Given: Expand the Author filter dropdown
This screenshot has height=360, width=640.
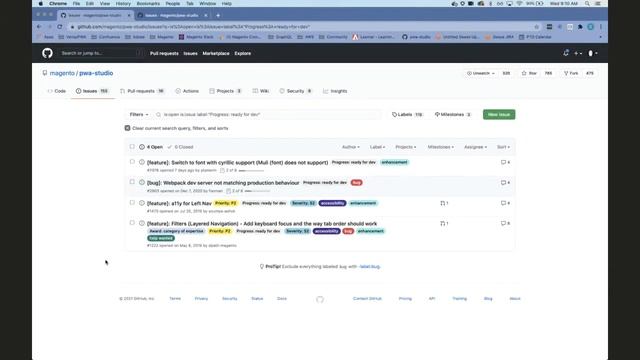Looking at the screenshot, I should 351,147.
